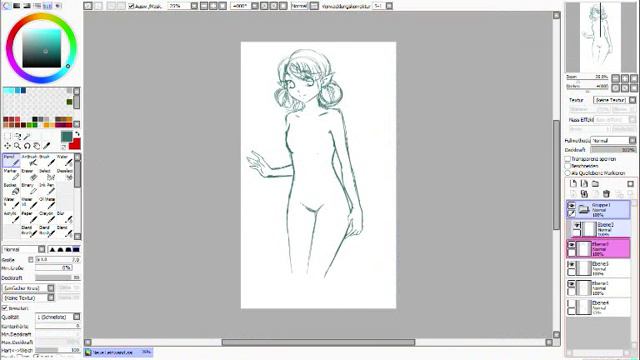Select the eyedropper color picker tool
The image size is (640, 360).
tap(47, 146)
